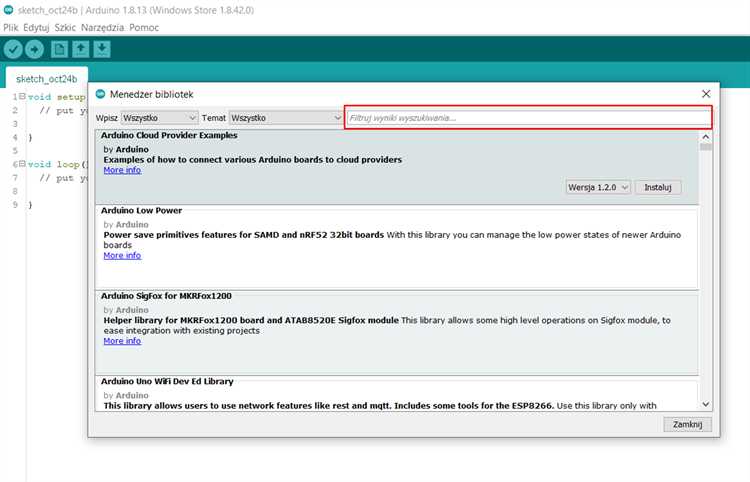Click the Arduino logo in the Menedżer bibliotek title

pyautogui.click(x=100, y=94)
